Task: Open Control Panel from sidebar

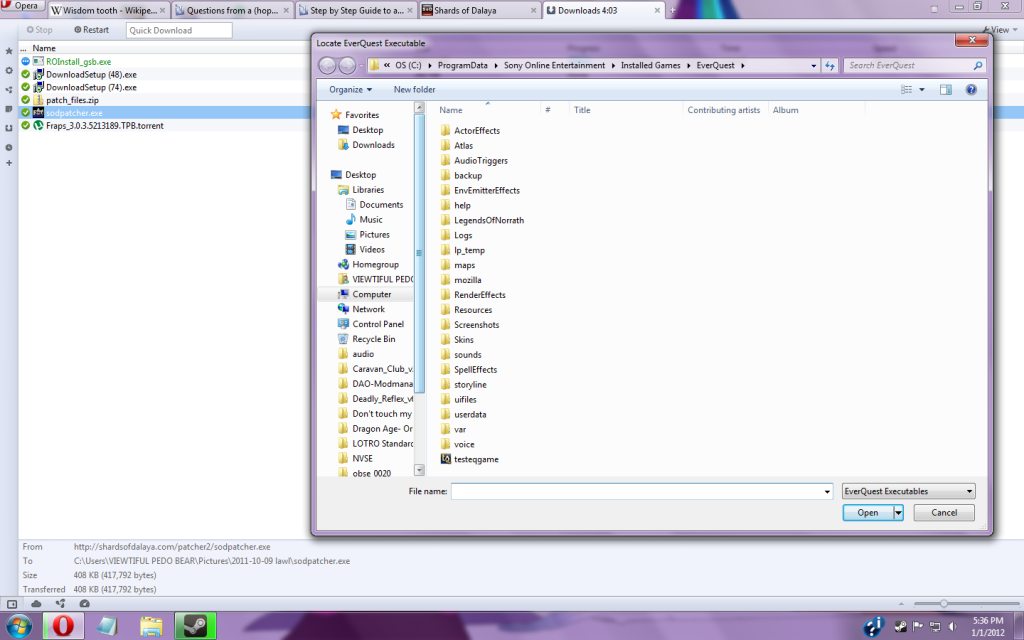Action: pos(378,324)
